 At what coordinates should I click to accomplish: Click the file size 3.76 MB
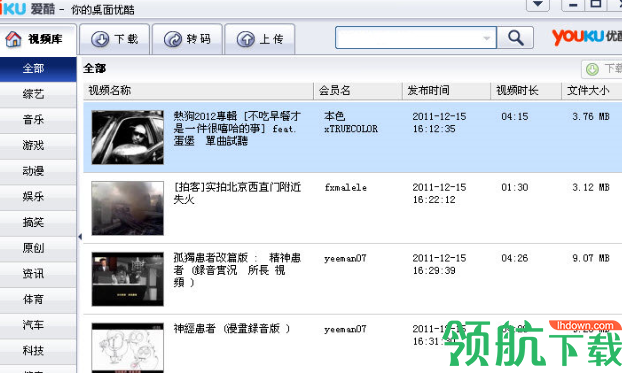point(591,117)
